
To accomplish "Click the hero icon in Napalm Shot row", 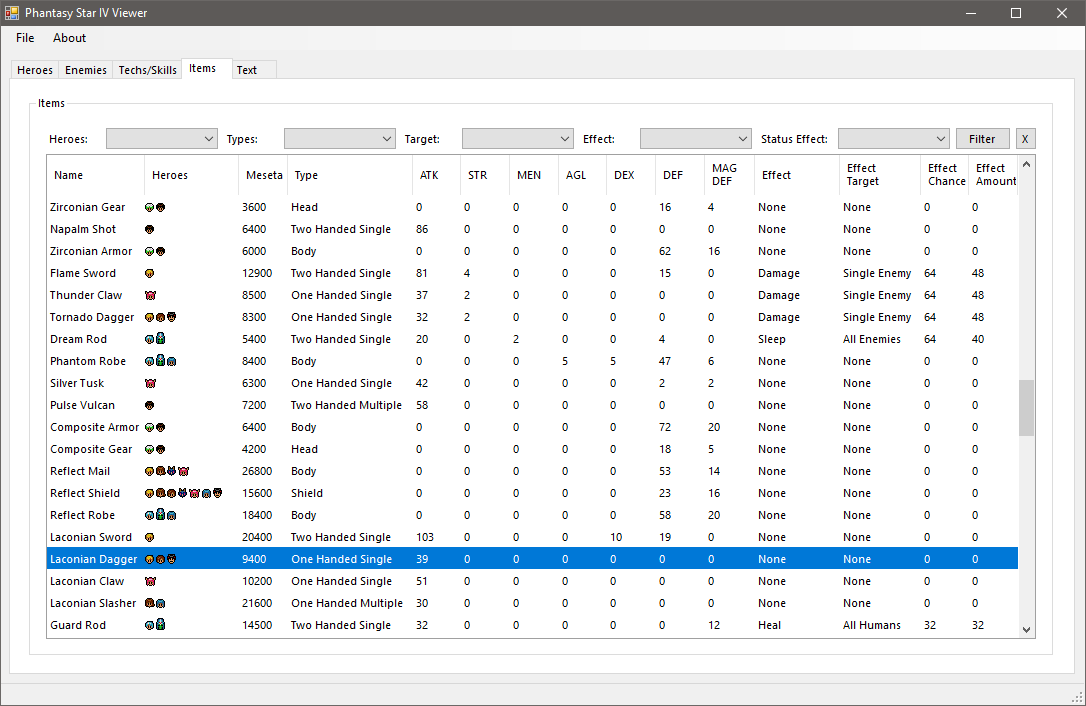I will point(149,229).
